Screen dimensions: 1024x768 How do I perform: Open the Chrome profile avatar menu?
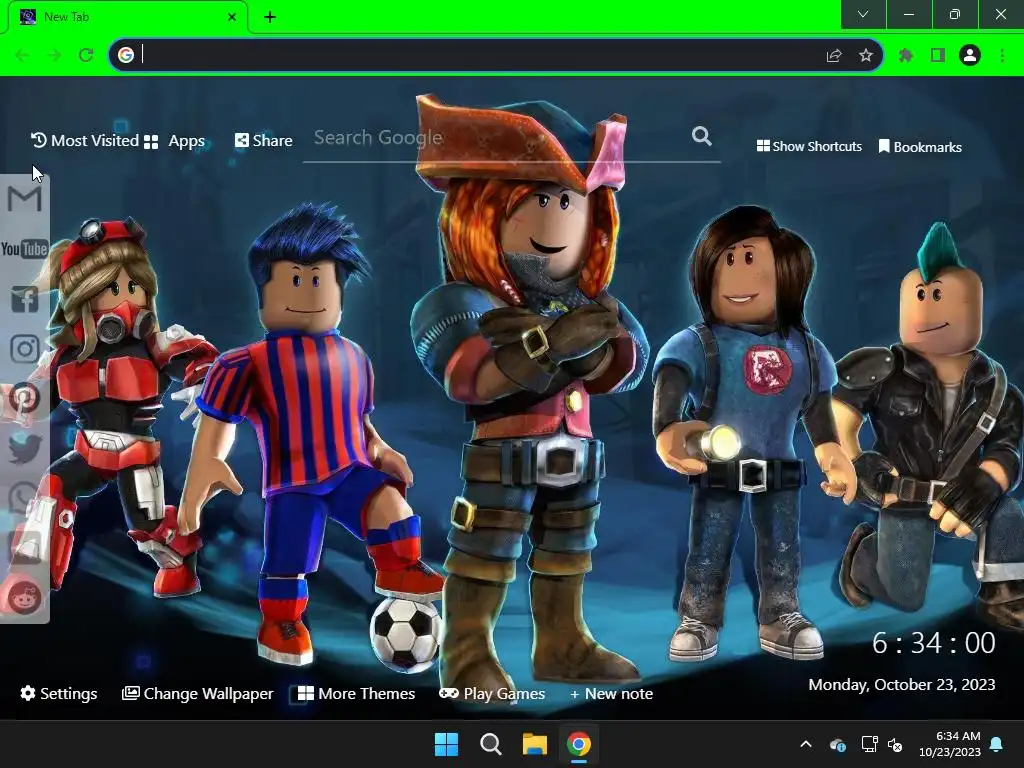970,56
